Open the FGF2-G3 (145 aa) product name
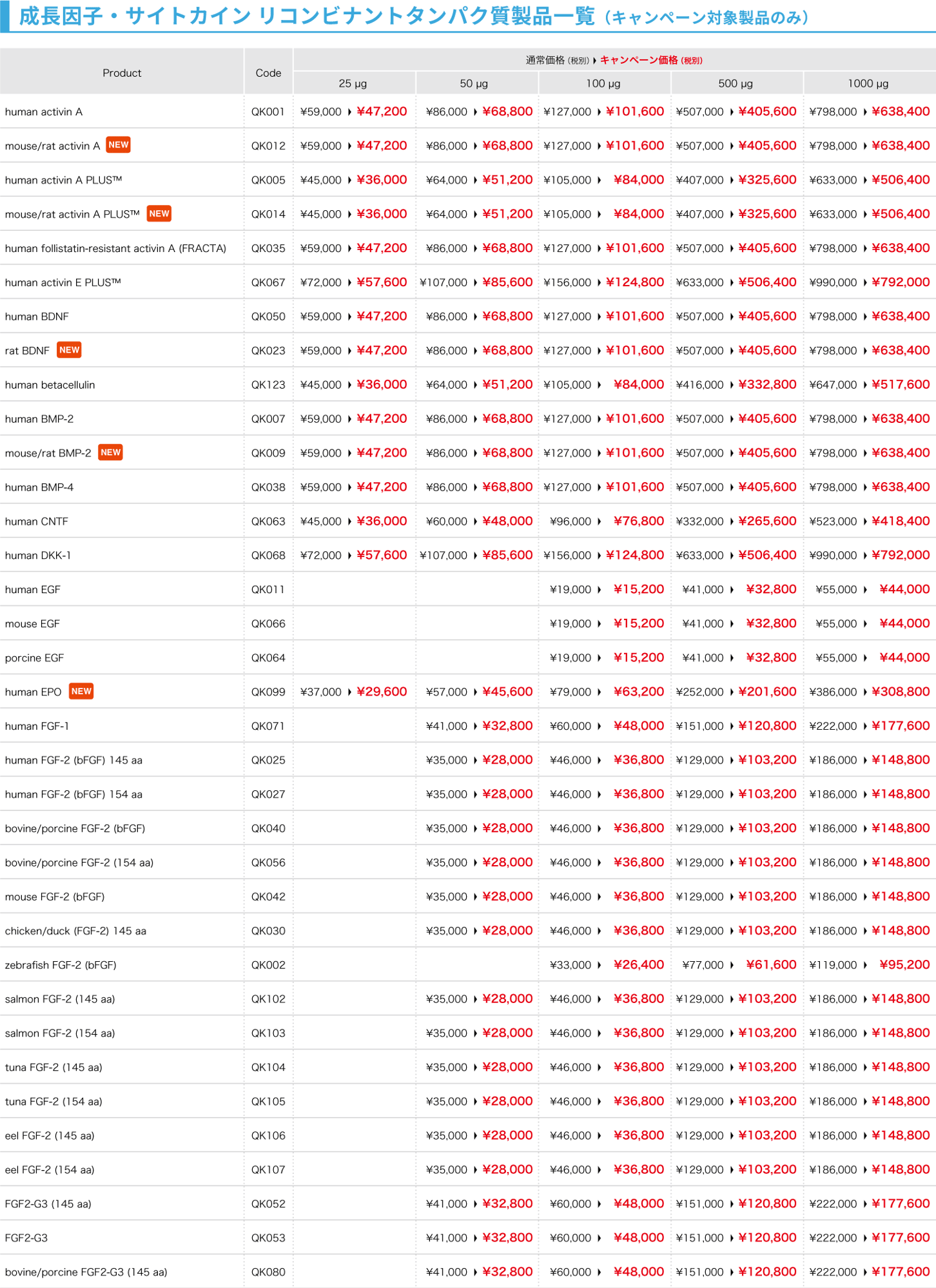Image resolution: width=936 pixels, height=1288 pixels. 48,1204
